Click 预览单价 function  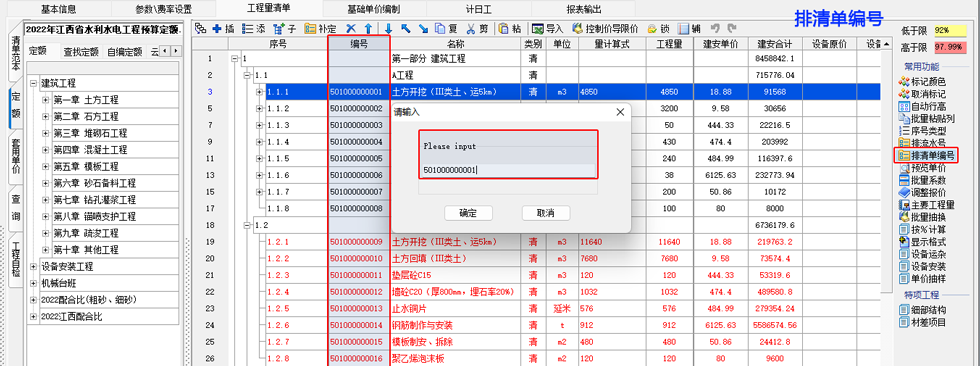point(922,167)
